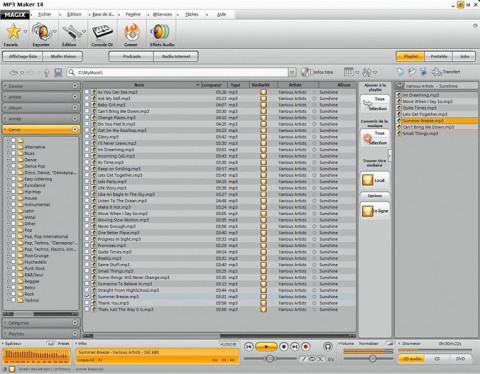Uncheck Summer Breeze.mp3 checkbox
The height and width of the screenshot is (374, 480).
pos(87,296)
